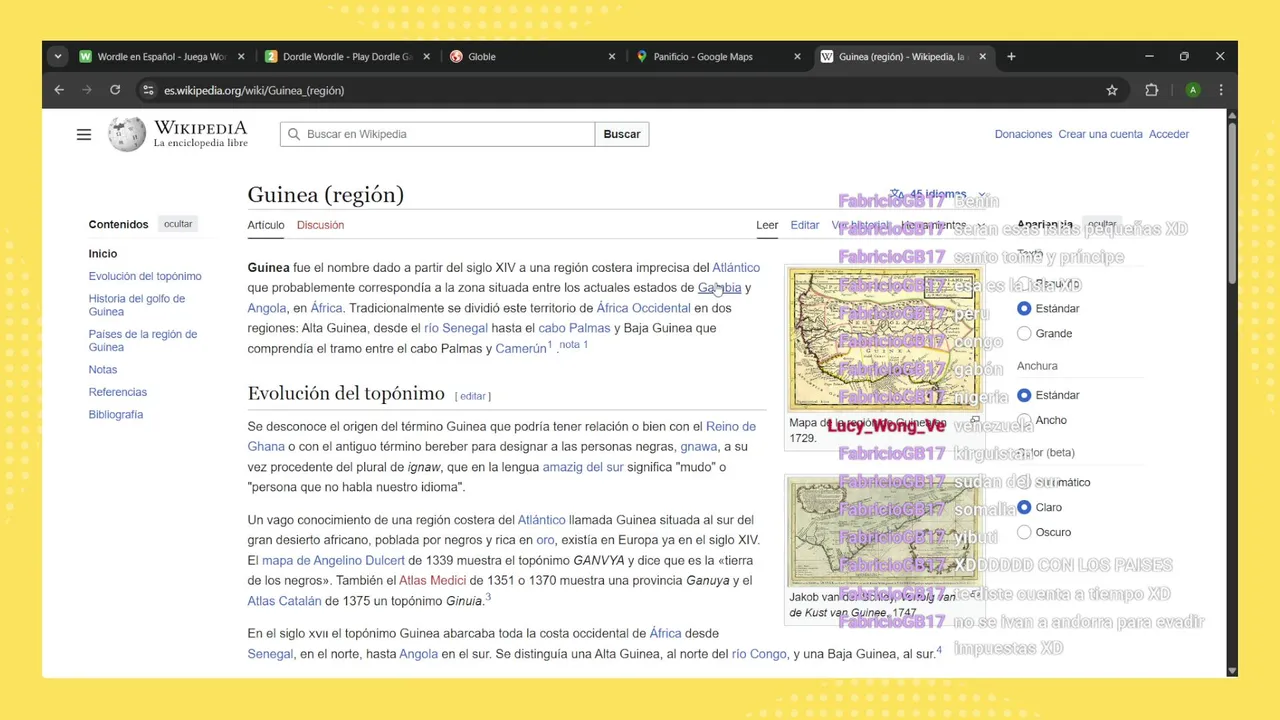This screenshot has height=720, width=1280.
Task: Select the Estándar width radio under Anchura
Action: coord(1024,395)
